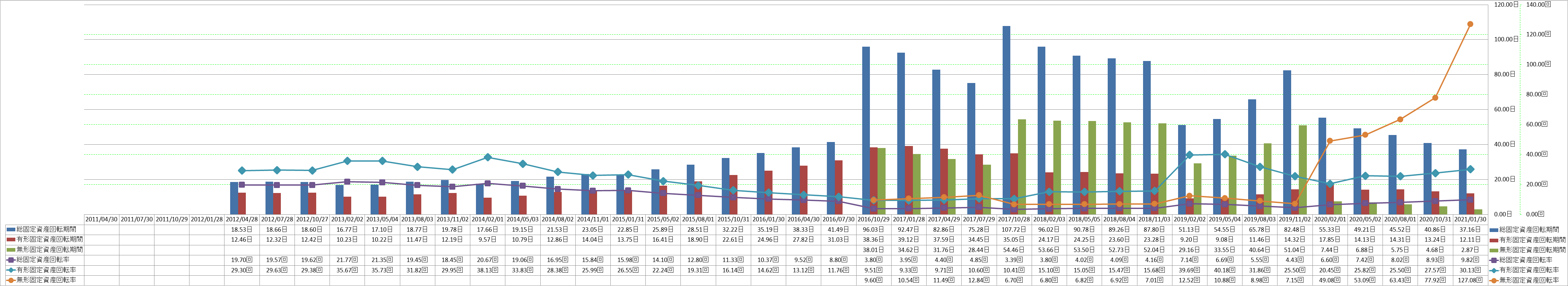Click the 9.57日 table cell
The width and height of the screenshot is (1568, 286).
coord(488,240)
